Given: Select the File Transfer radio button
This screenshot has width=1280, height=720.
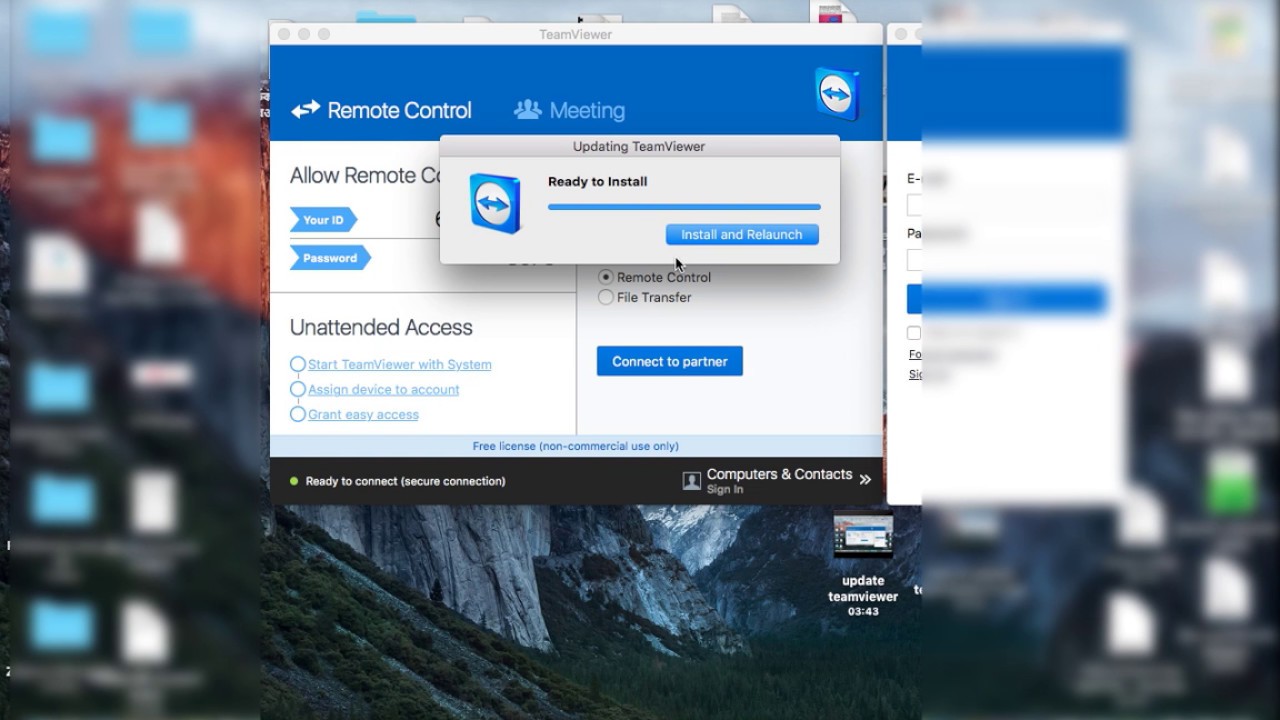Looking at the screenshot, I should tap(606, 297).
